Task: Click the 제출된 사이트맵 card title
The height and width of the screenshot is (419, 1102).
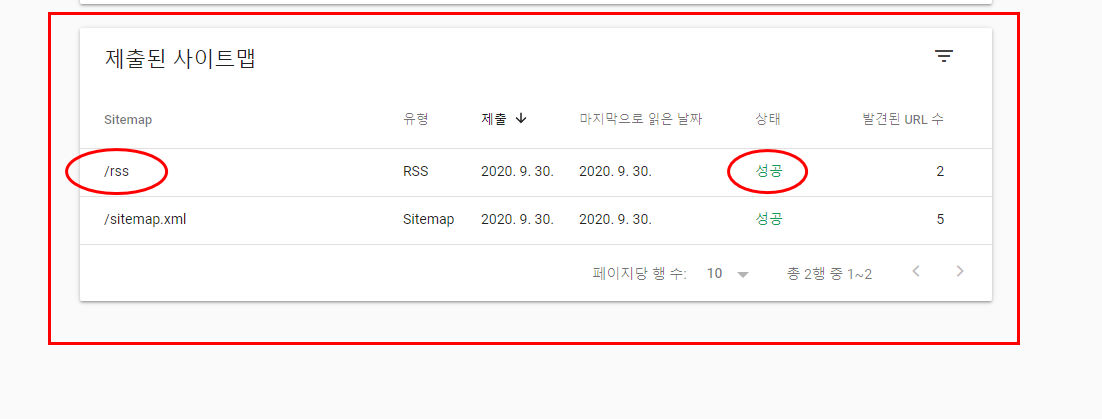Action: click(179, 59)
